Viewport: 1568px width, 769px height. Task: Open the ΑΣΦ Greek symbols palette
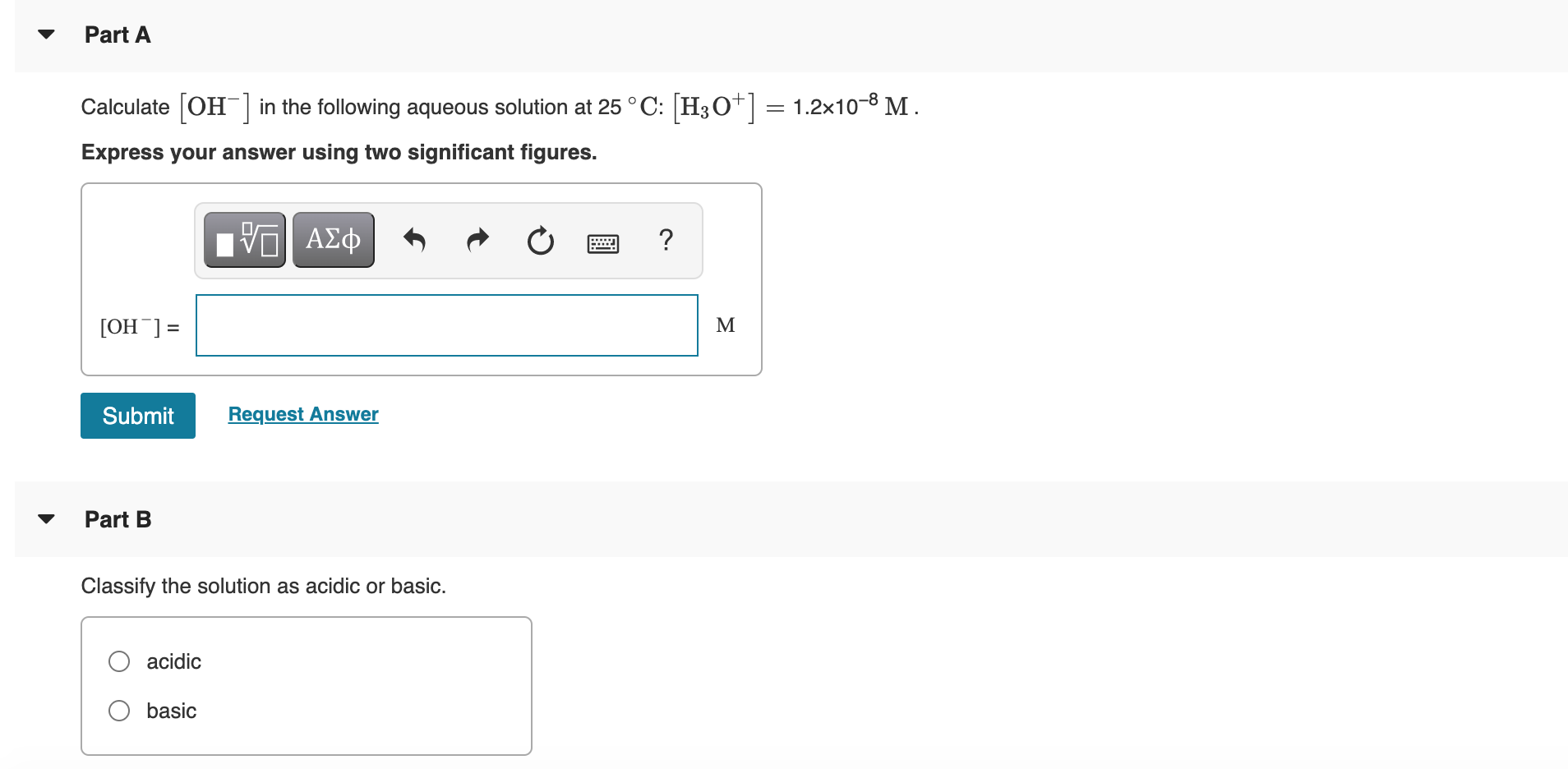pyautogui.click(x=333, y=239)
